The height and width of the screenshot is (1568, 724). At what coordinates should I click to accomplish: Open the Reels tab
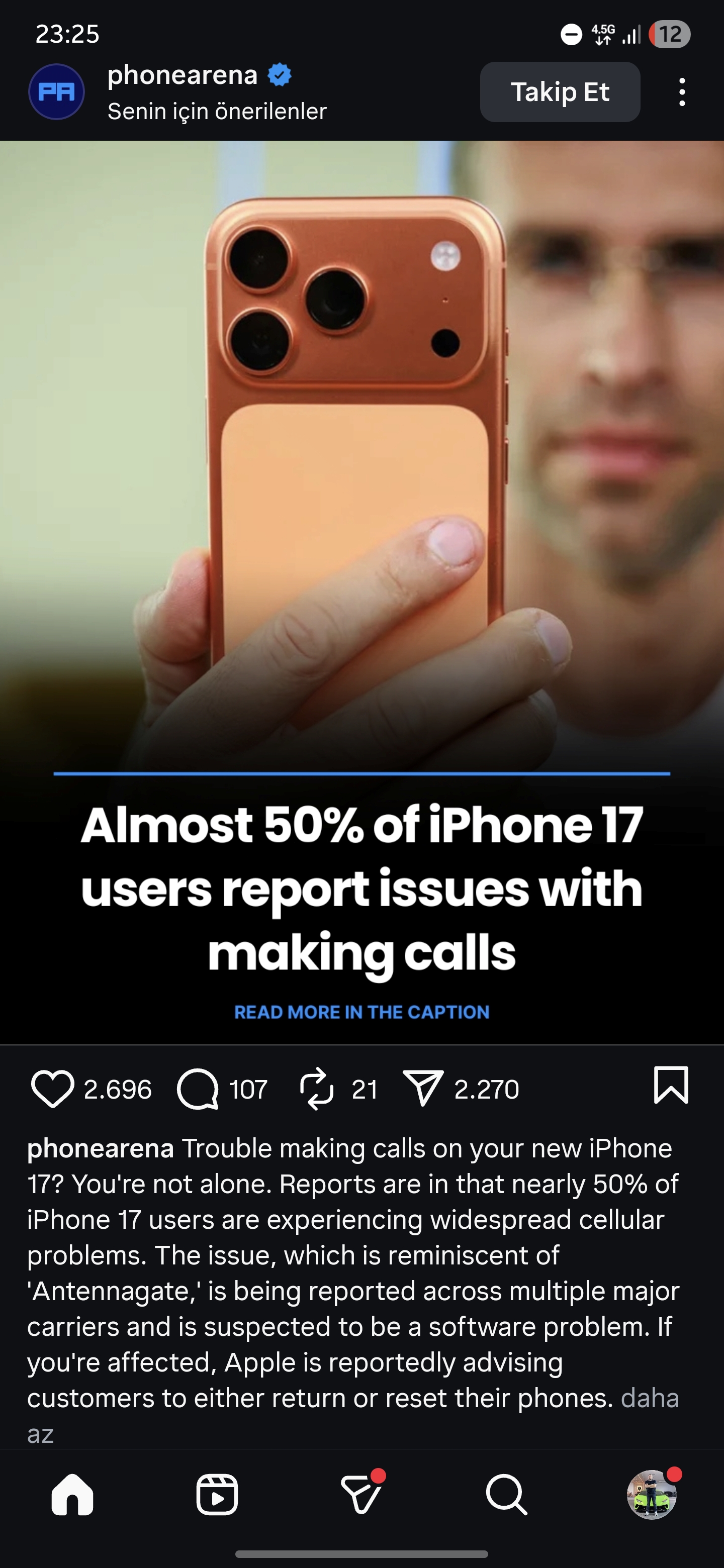coord(217,1494)
